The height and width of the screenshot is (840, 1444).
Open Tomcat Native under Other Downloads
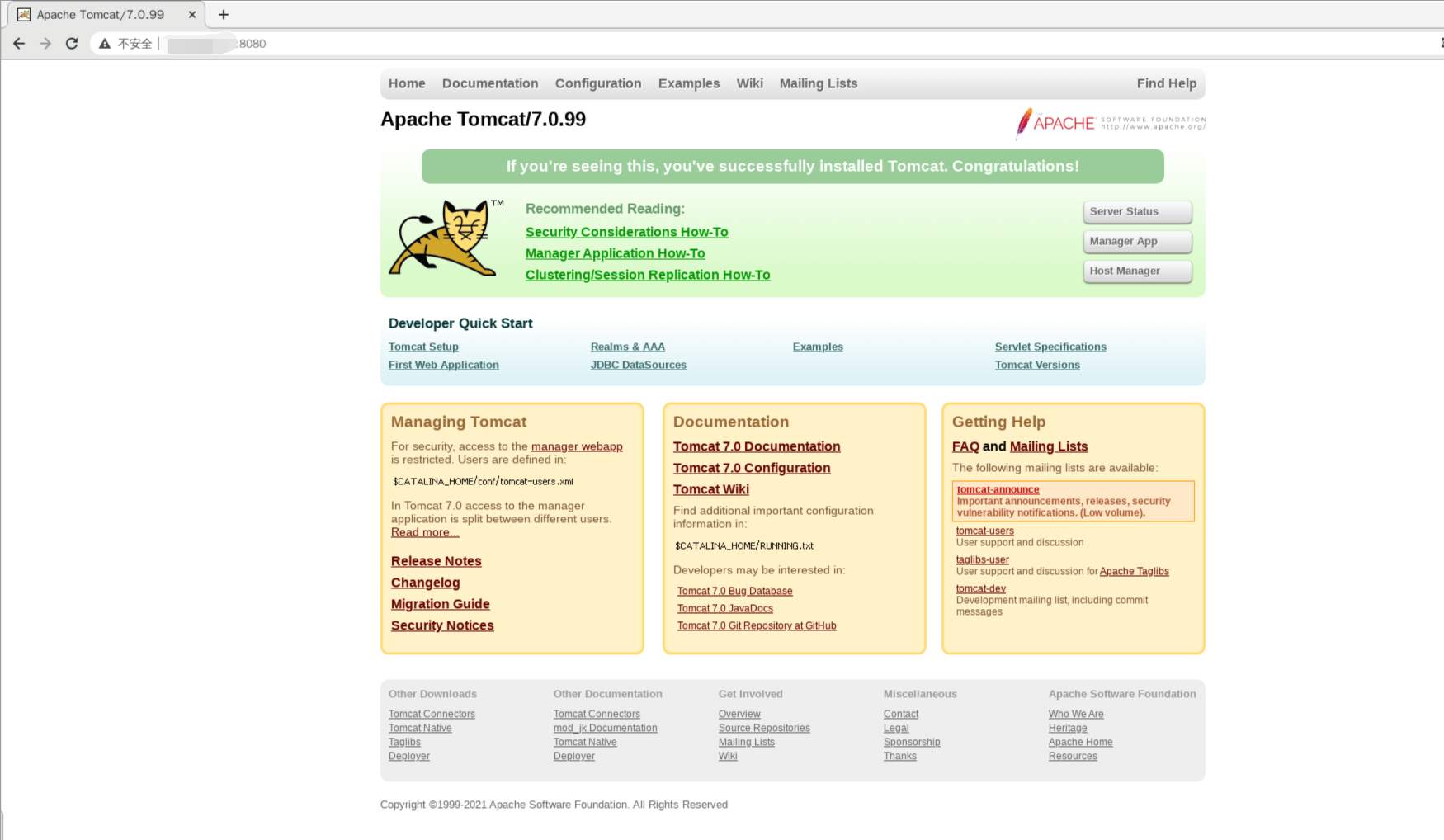coord(420,728)
